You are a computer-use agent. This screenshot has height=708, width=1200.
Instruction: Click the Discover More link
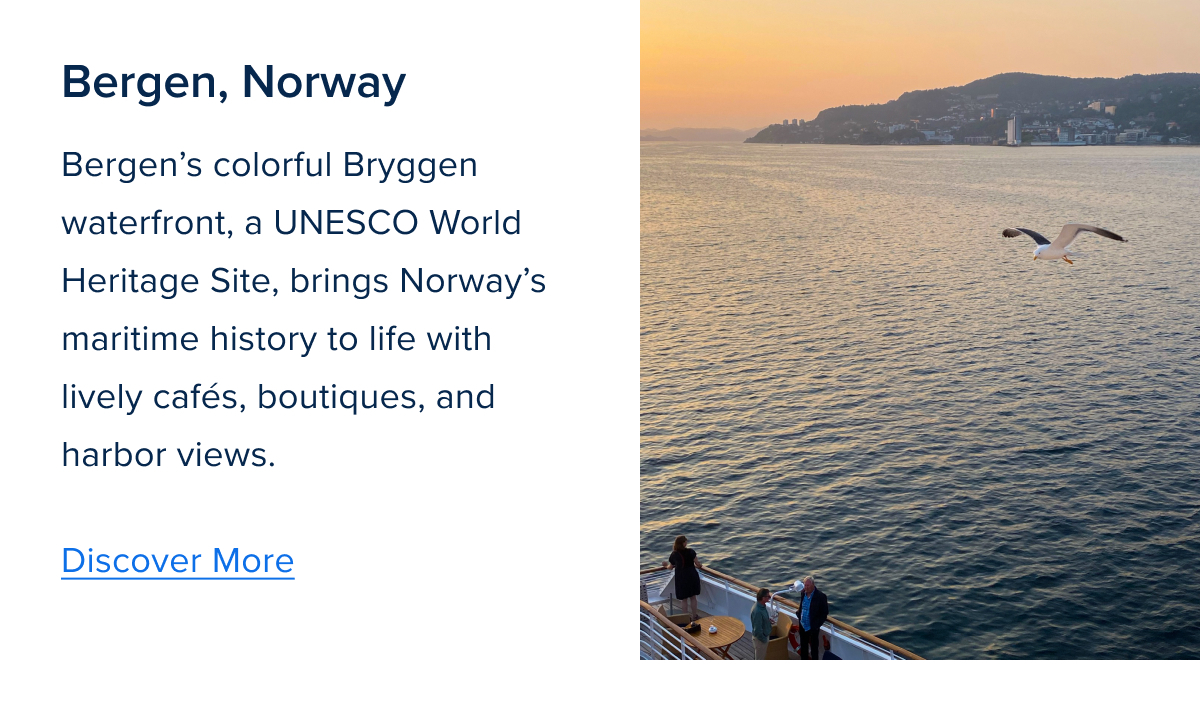[x=178, y=561]
